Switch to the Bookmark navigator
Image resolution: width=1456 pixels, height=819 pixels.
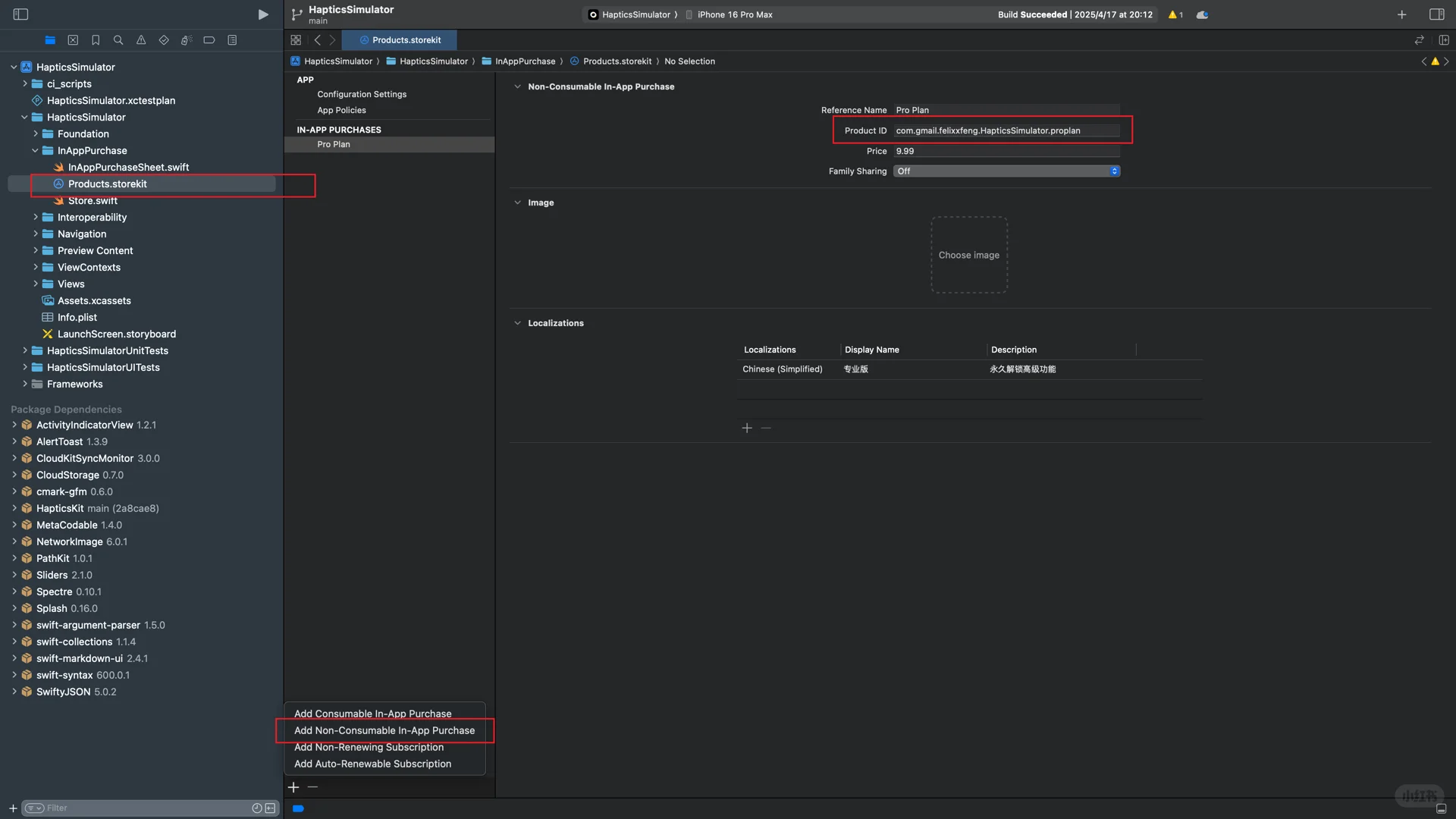tap(96, 40)
